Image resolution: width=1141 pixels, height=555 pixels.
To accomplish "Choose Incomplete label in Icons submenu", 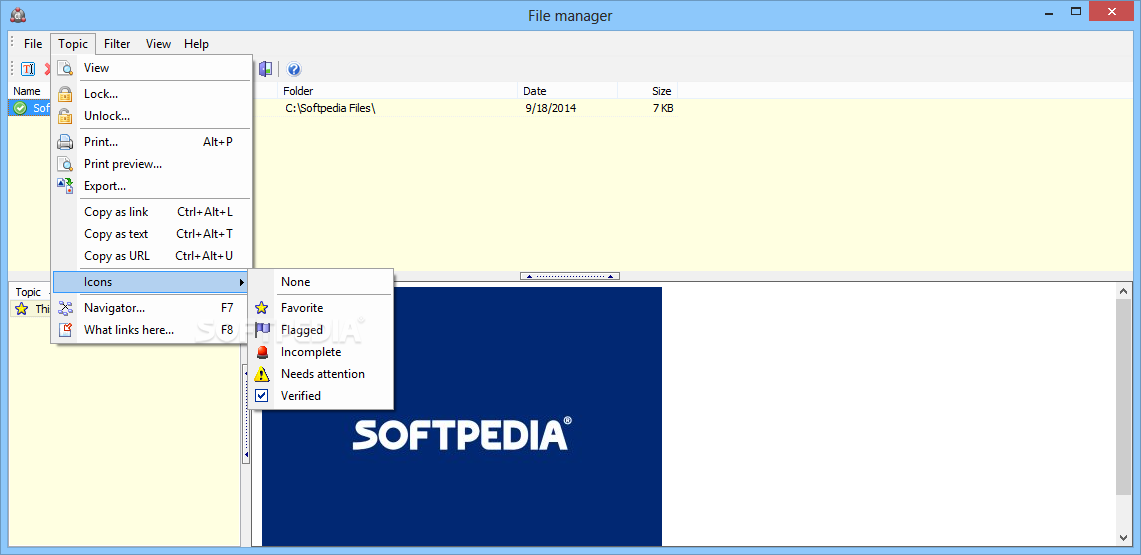I will [311, 351].
